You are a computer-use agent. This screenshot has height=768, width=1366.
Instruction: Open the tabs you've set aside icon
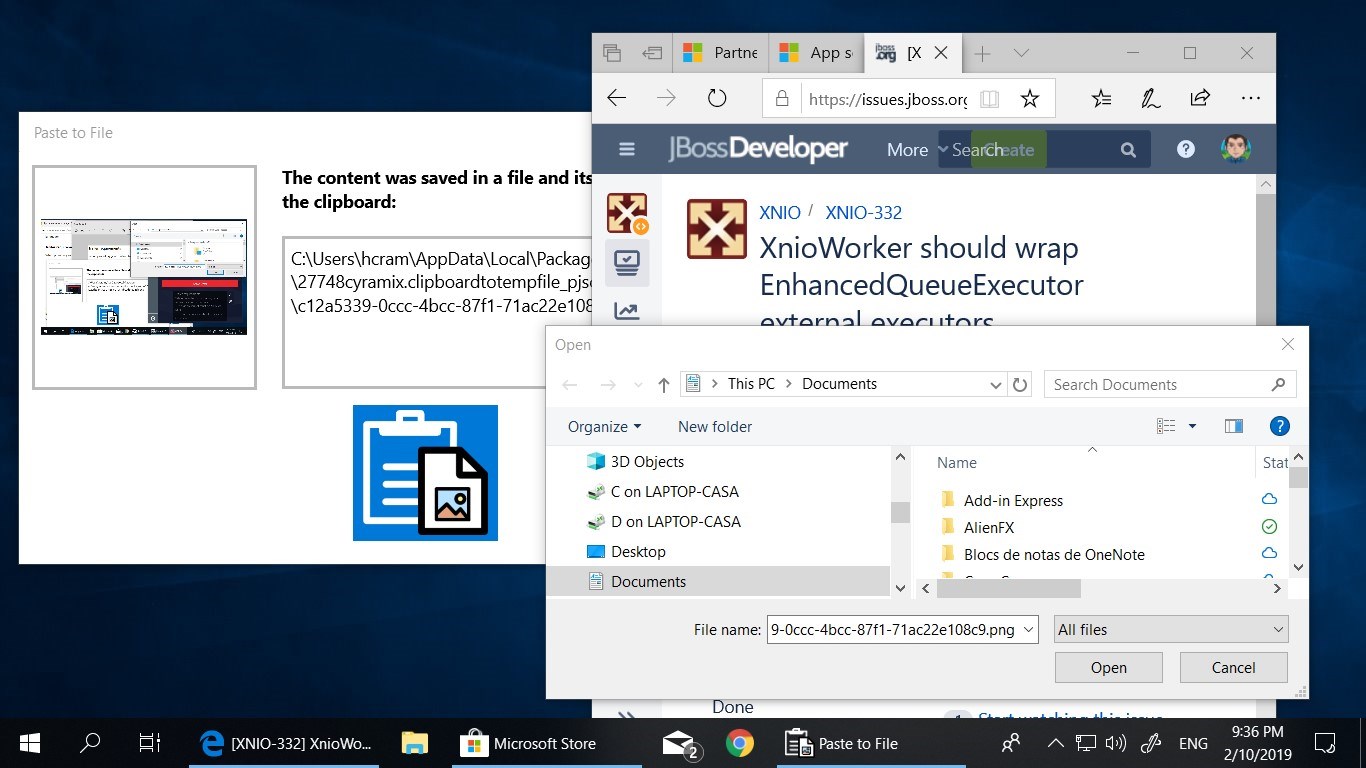612,53
